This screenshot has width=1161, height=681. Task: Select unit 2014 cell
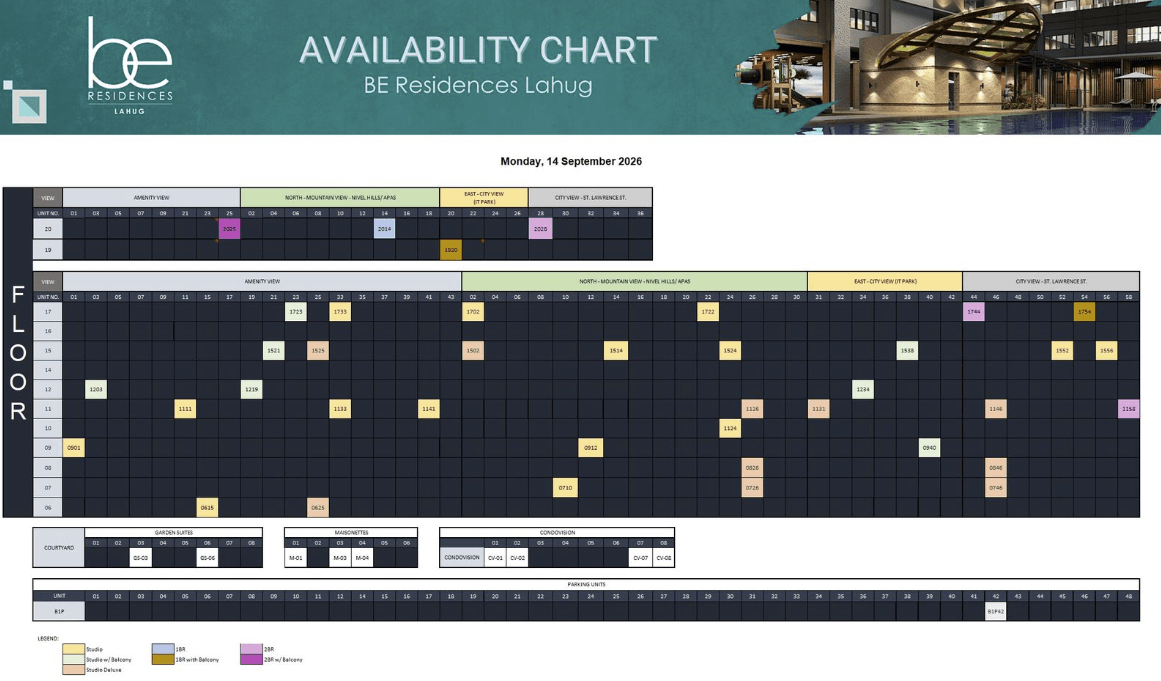384,229
